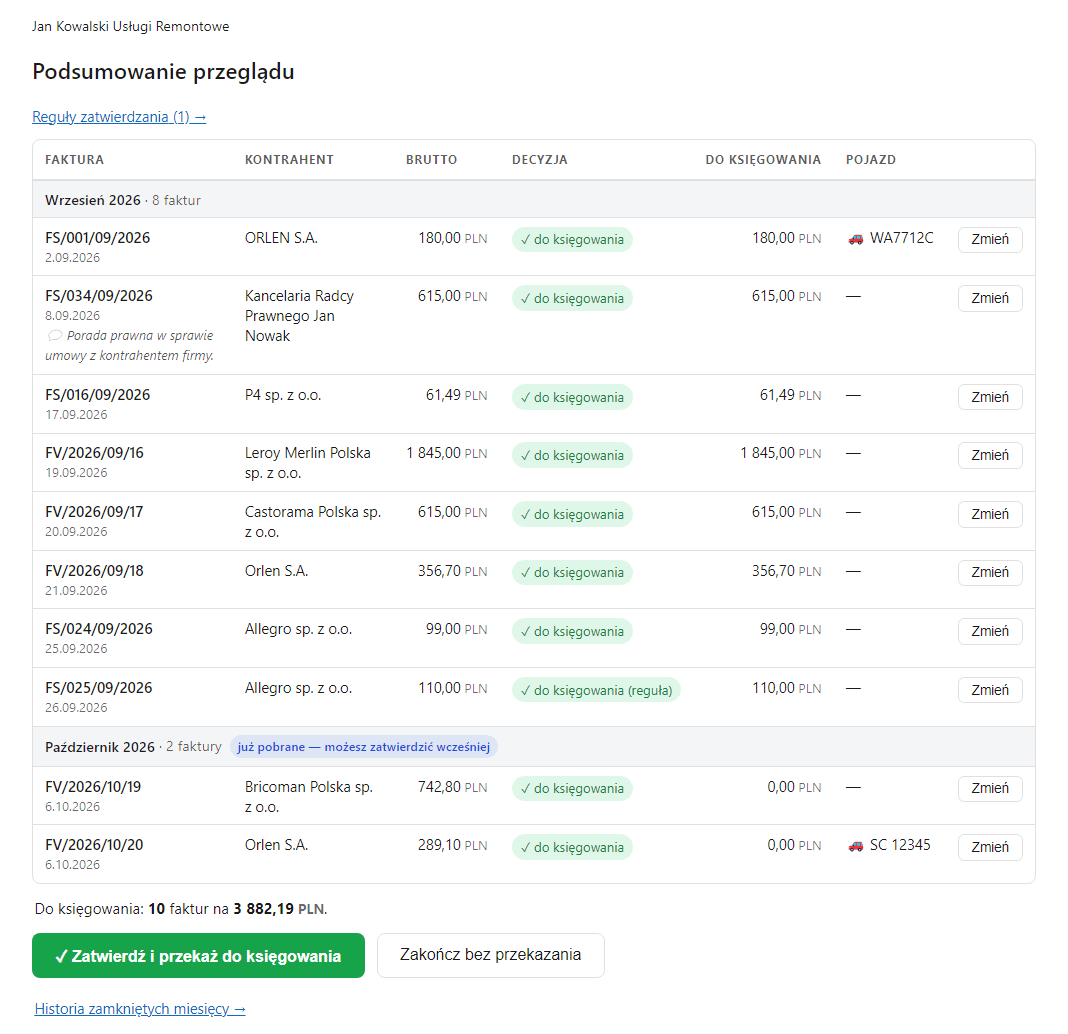This screenshot has height=1034, width=1068.
Task: Click the 'do księgowania (reguła)' status badge
Action: pyautogui.click(x=596, y=690)
